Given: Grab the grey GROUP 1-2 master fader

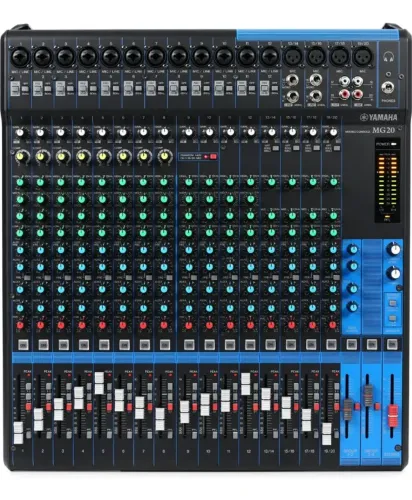Looking at the screenshot, I should click(348, 409).
